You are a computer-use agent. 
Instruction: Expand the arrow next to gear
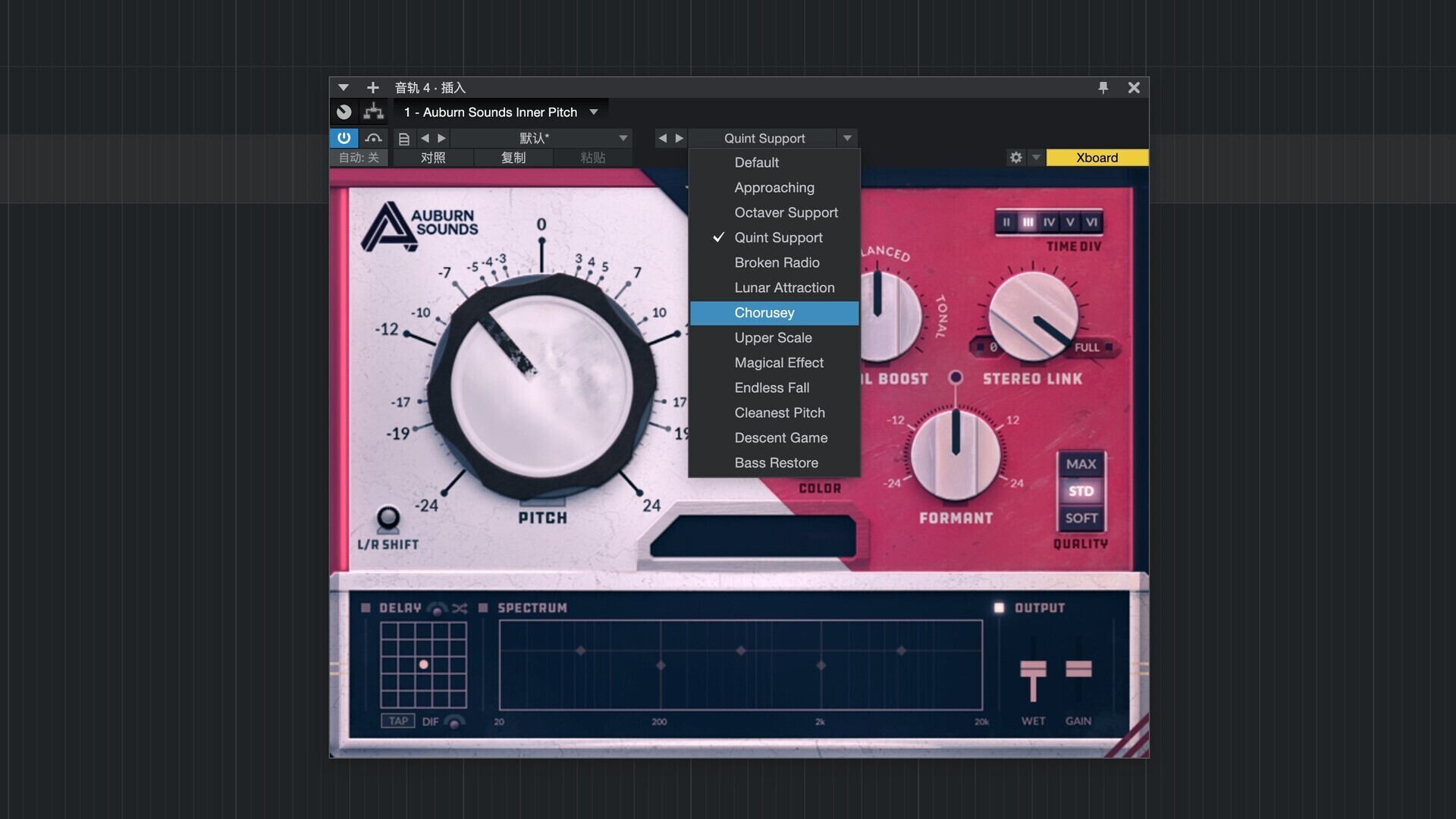[x=1036, y=158]
